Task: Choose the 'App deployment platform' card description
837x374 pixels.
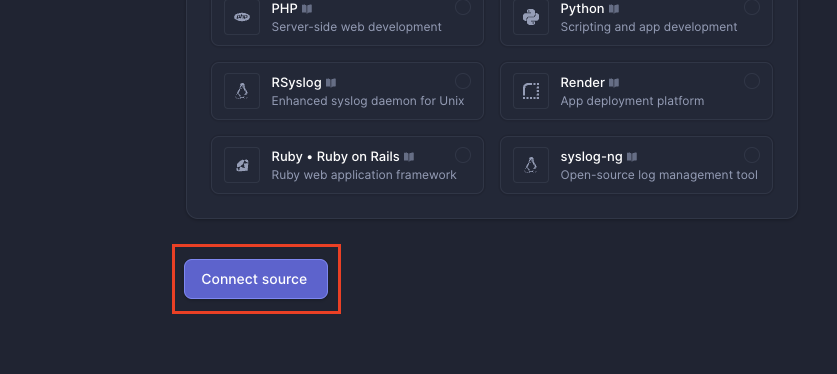Action: click(x=632, y=101)
